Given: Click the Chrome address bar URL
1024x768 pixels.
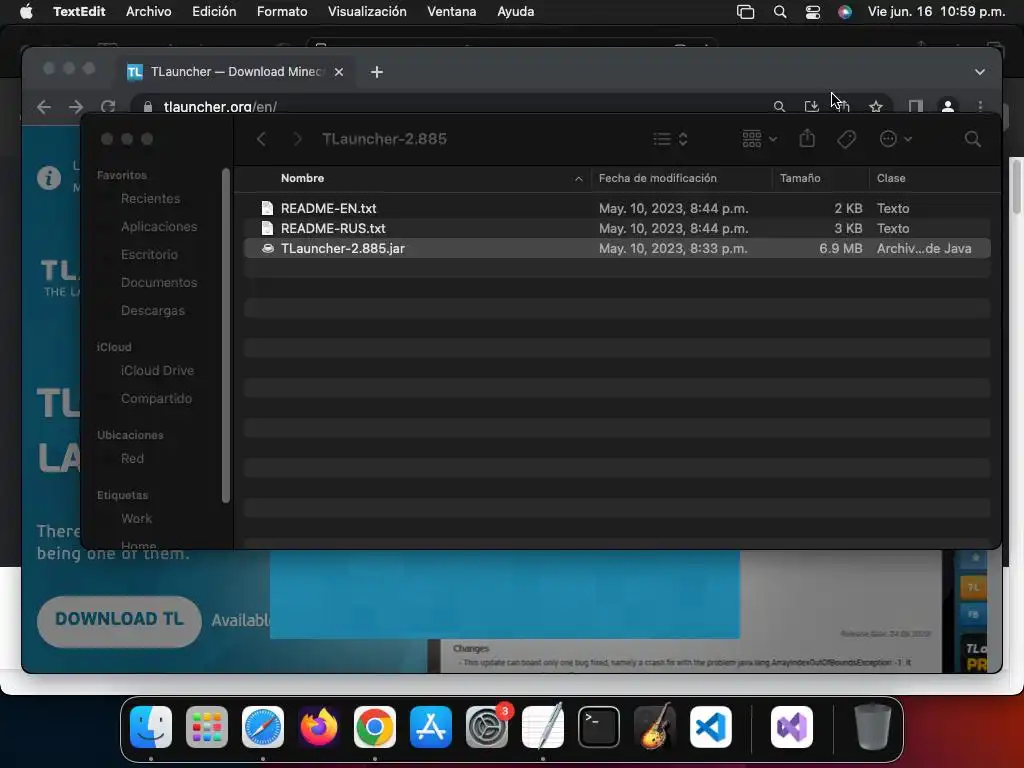Looking at the screenshot, I should [220, 106].
